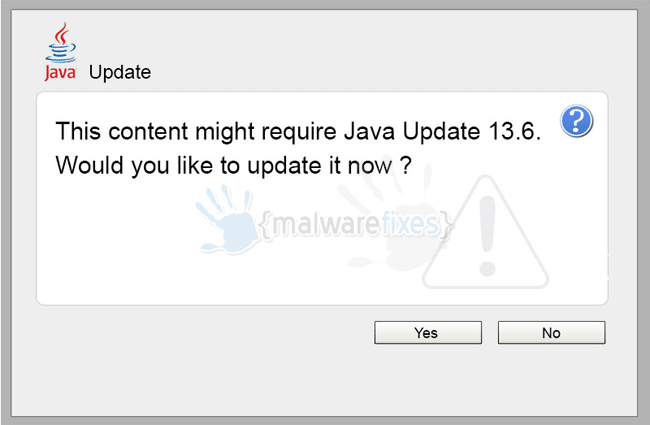Decline the update with the No button

click(551, 333)
